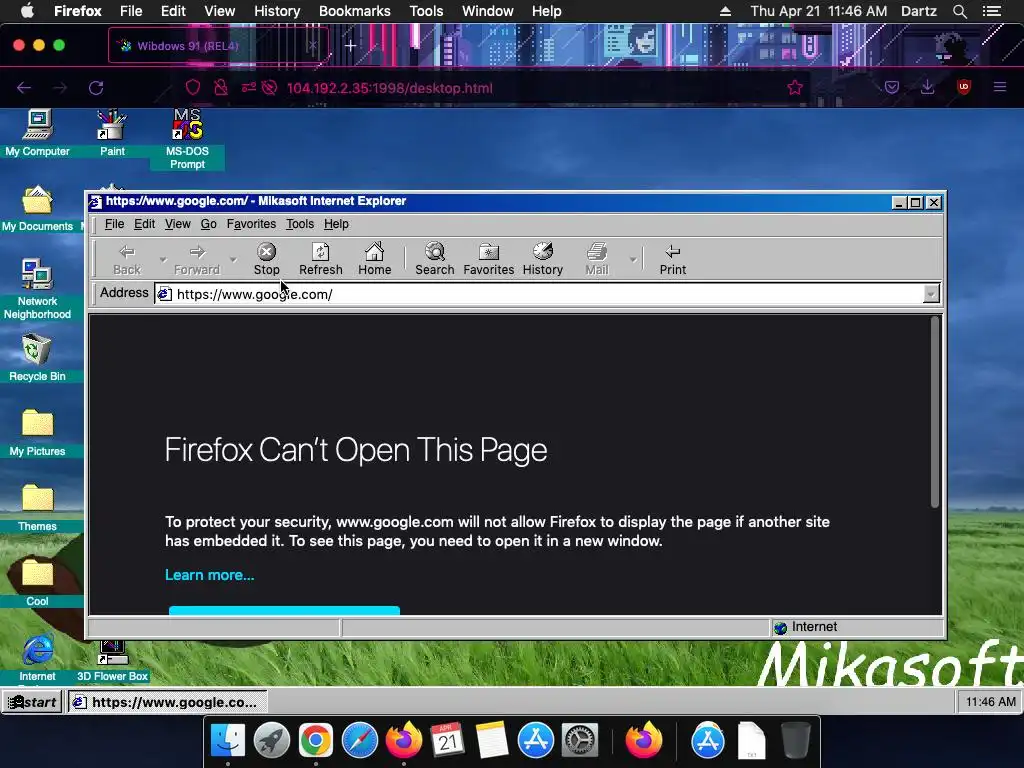Click the Refresh toolbar button
Viewport: 1024px width, 768px height.
(x=321, y=259)
